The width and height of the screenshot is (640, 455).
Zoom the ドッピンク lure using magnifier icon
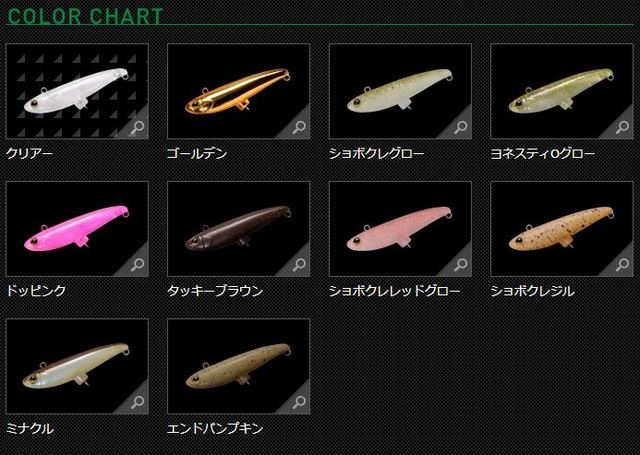(x=138, y=264)
